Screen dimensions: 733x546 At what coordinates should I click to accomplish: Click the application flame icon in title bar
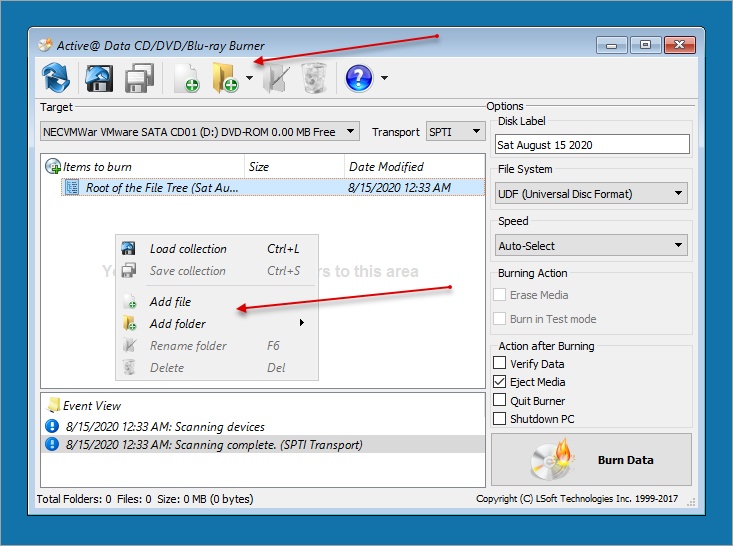[x=45, y=45]
